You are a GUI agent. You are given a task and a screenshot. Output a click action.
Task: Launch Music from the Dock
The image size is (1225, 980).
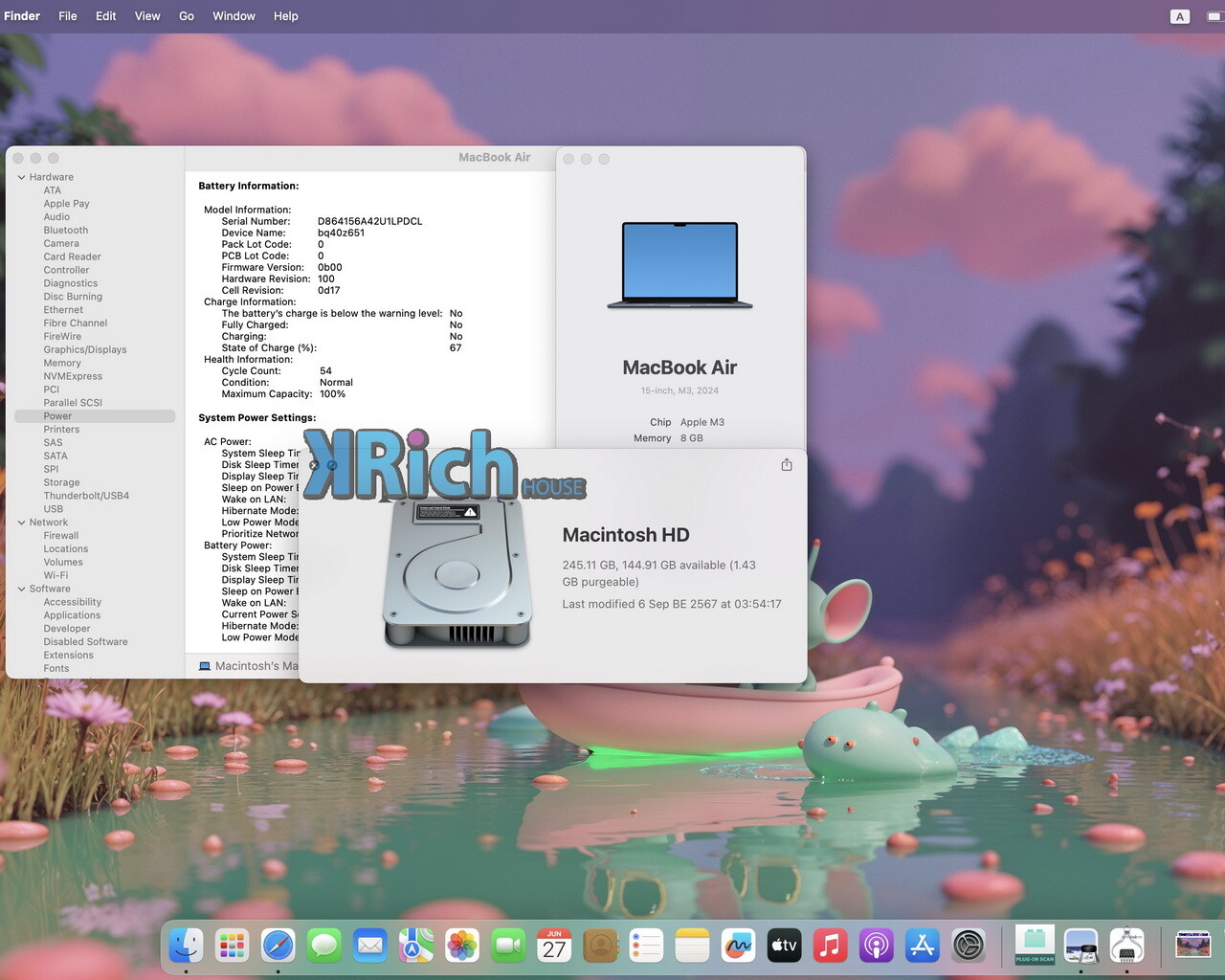click(x=830, y=947)
